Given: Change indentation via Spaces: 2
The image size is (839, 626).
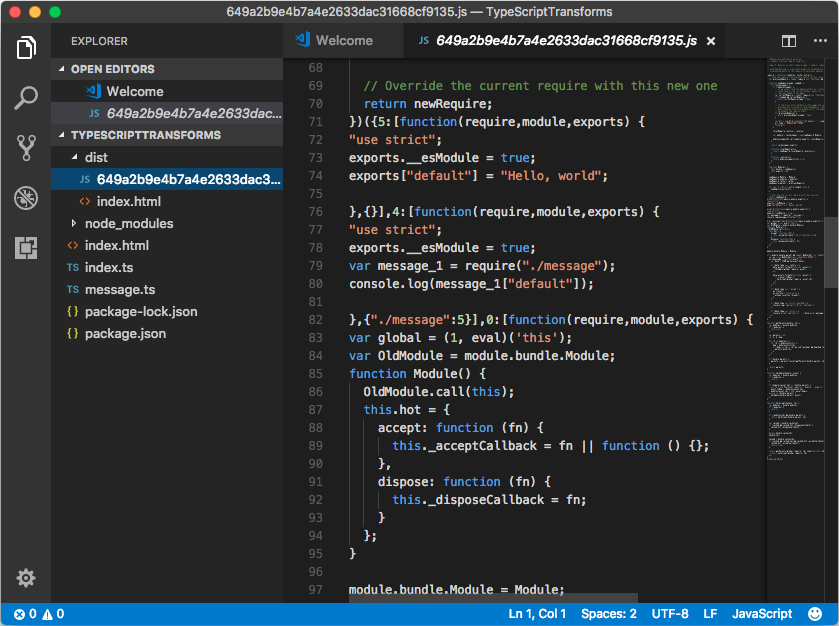Looking at the screenshot, I should [609, 614].
